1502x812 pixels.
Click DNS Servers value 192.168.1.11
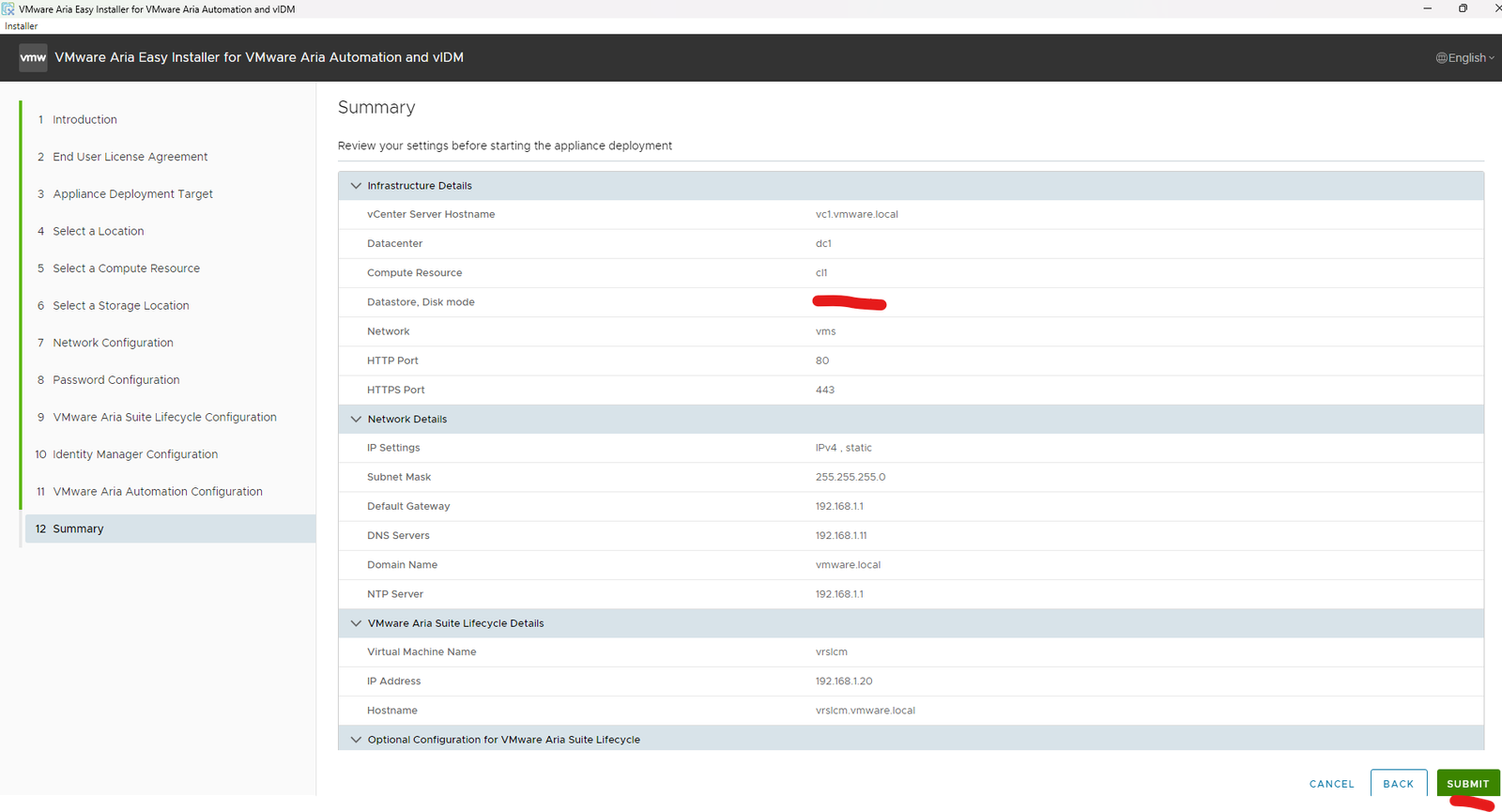(x=841, y=536)
